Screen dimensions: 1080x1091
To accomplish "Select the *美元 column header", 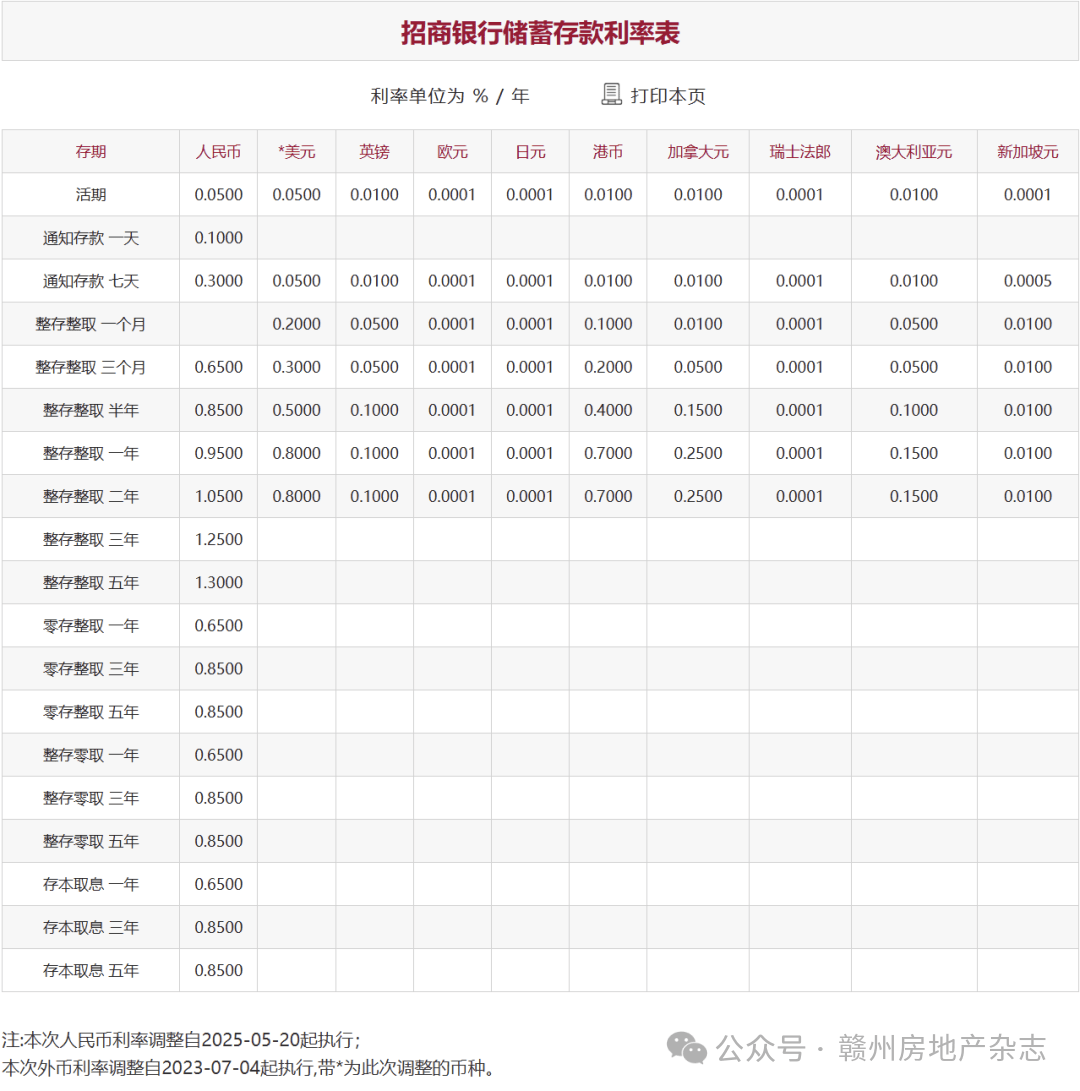I will pyautogui.click(x=296, y=152).
